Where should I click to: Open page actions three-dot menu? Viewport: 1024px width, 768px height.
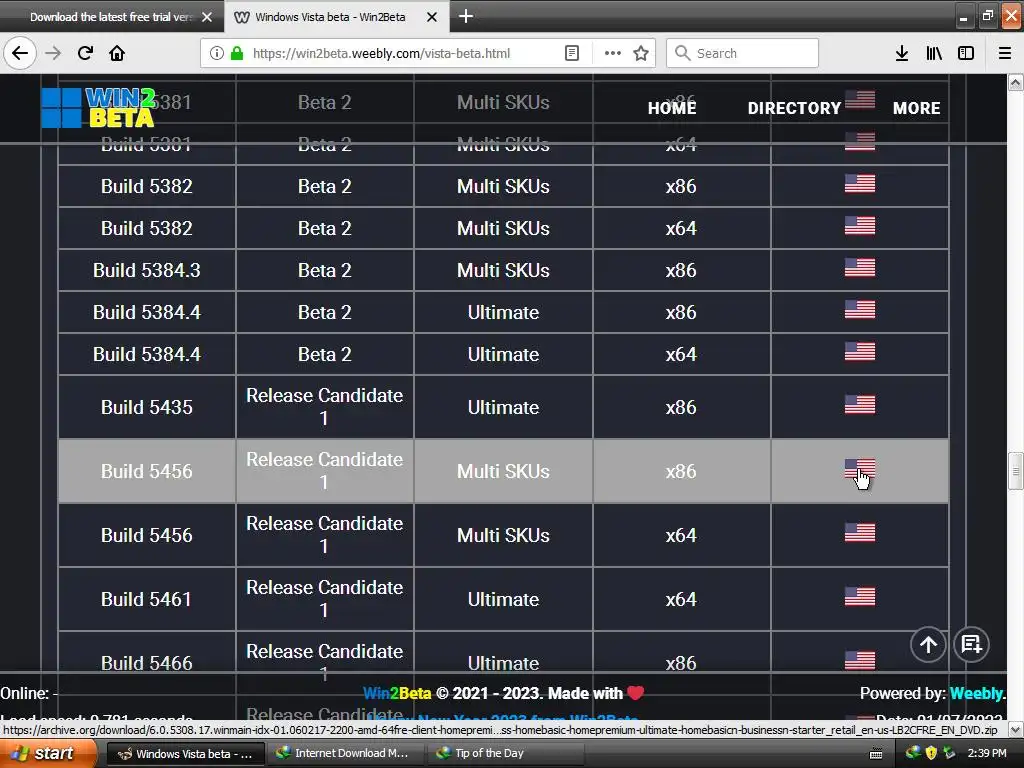[x=613, y=53]
